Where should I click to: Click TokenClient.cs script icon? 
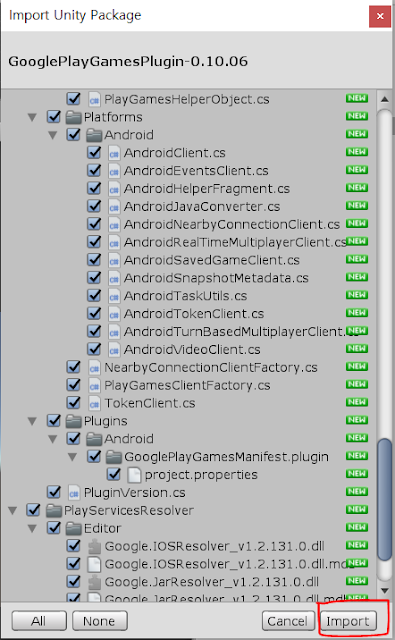(x=94, y=403)
